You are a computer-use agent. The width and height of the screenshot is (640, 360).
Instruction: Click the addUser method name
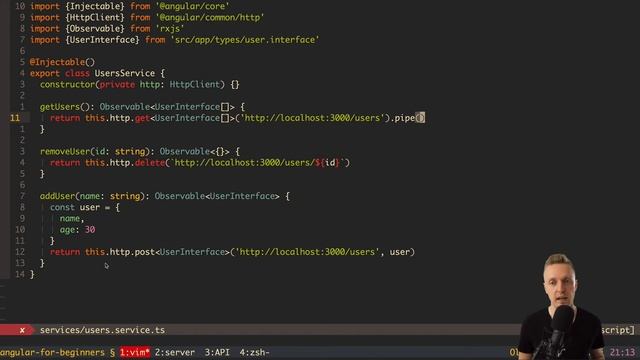[57, 196]
